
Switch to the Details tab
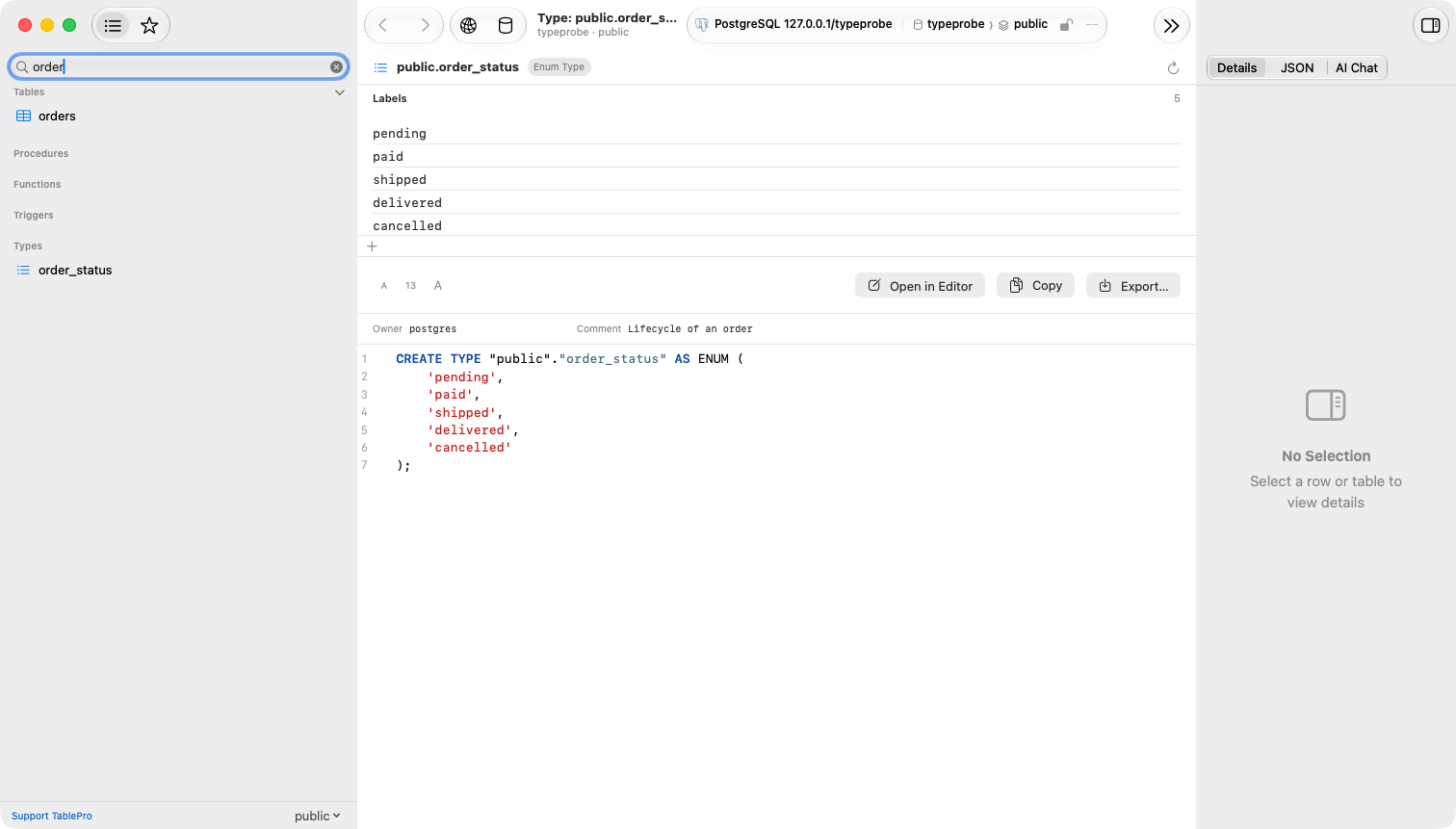tap(1236, 67)
